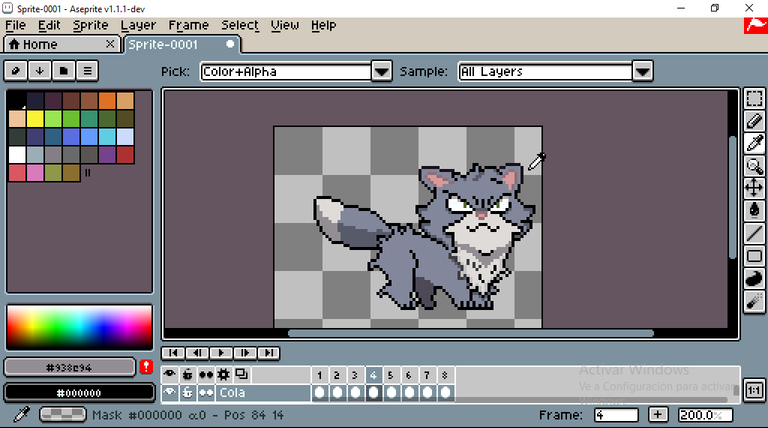Open the Edit menu
Screen dimensions: 768x428
click(49, 25)
